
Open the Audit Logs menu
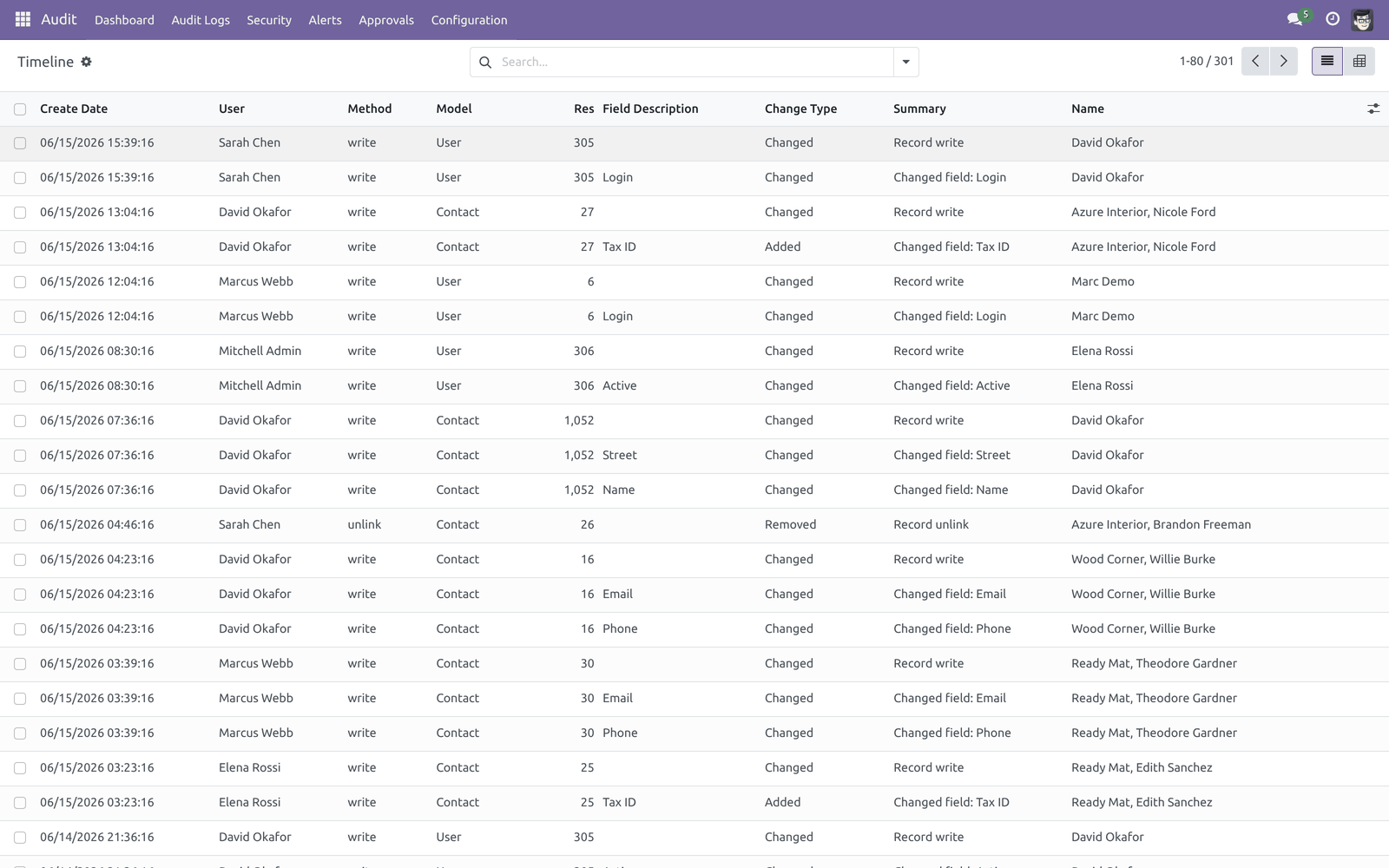click(x=201, y=20)
